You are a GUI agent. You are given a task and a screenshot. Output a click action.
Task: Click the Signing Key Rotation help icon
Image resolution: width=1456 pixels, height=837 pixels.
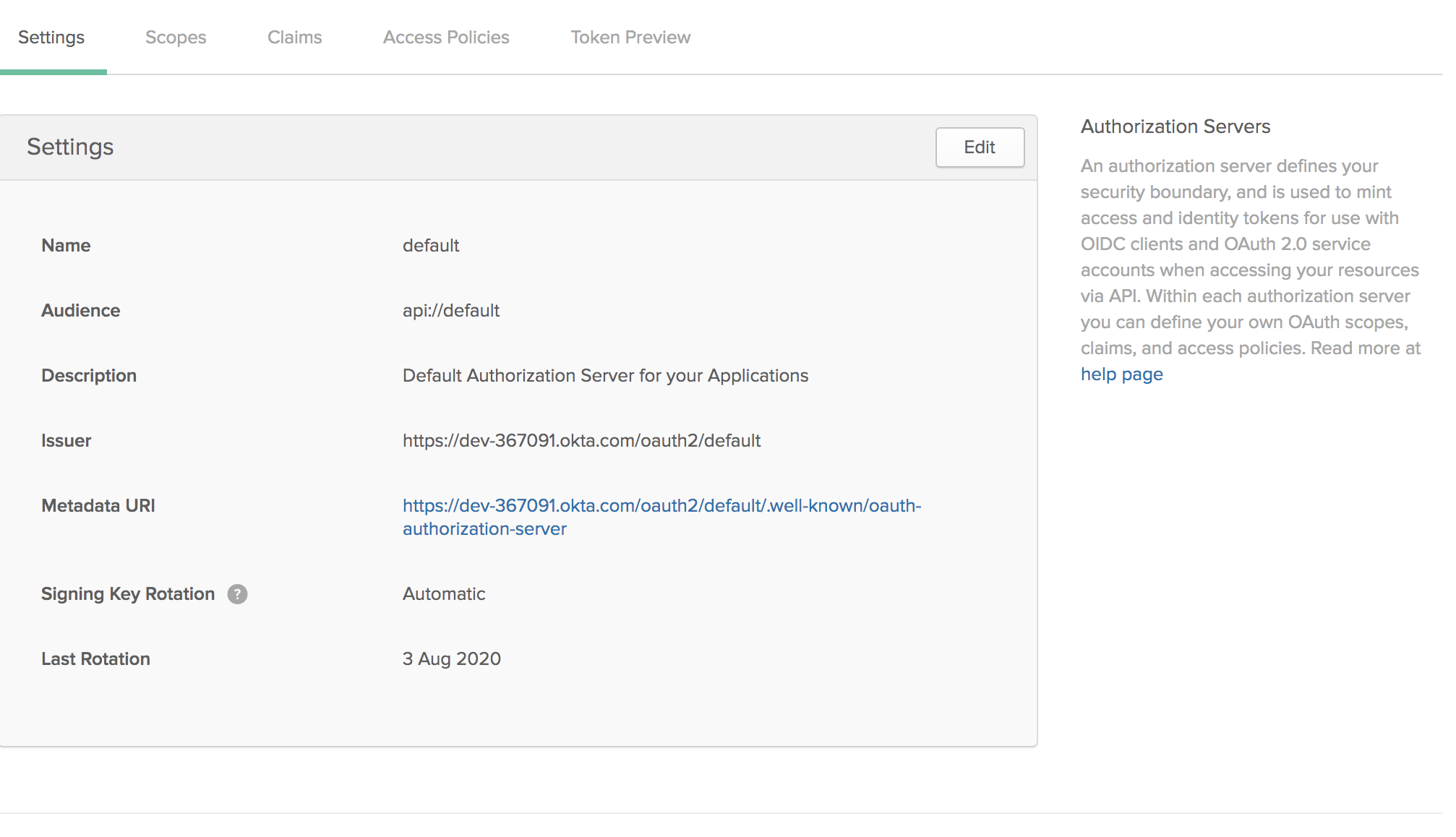237,594
